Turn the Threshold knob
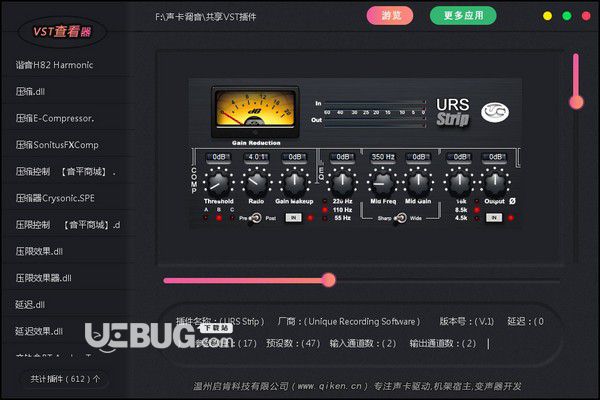Image resolution: width=600 pixels, height=400 pixels. point(218,183)
